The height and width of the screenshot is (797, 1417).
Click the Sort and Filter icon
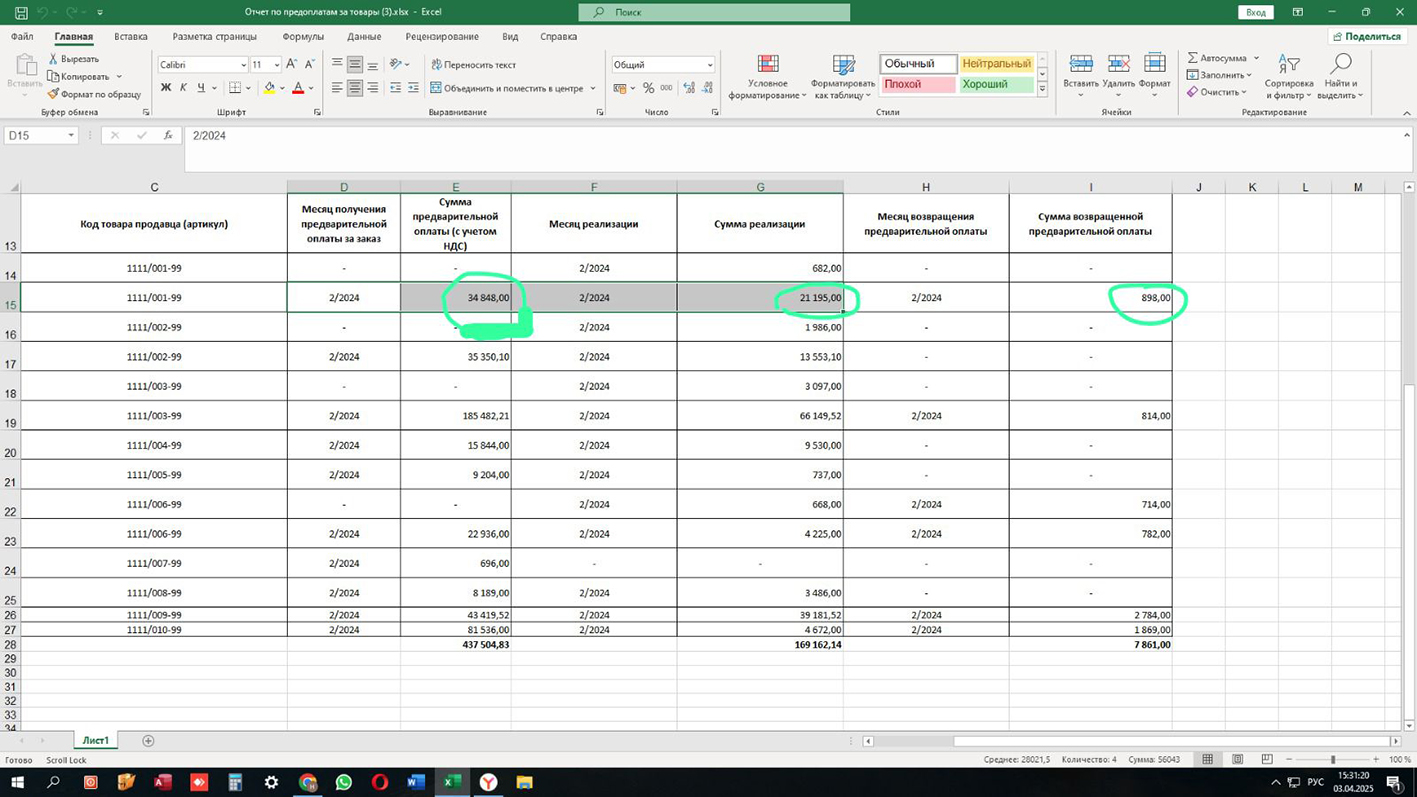coord(1289,65)
